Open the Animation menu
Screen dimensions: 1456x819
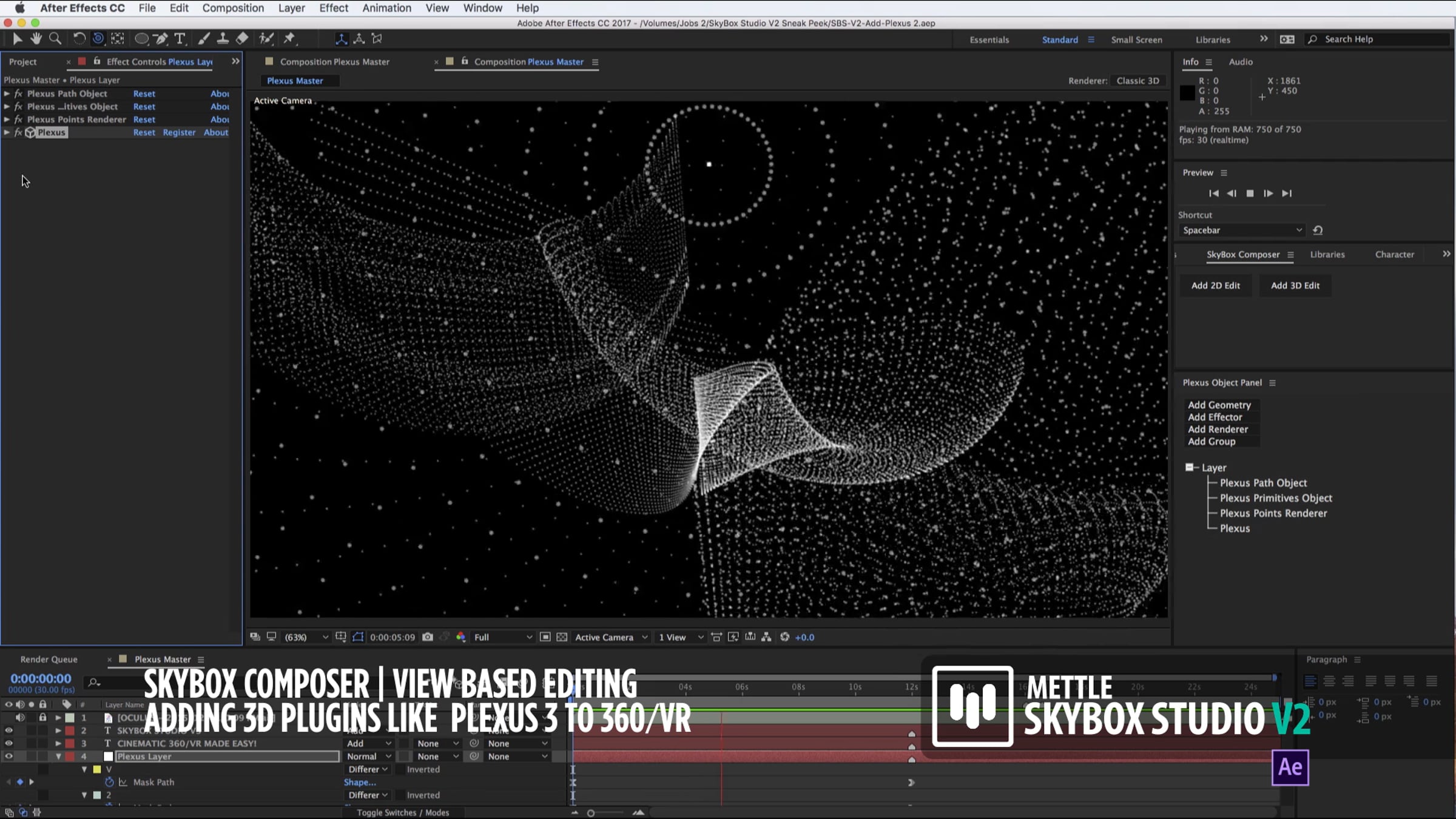point(386,8)
